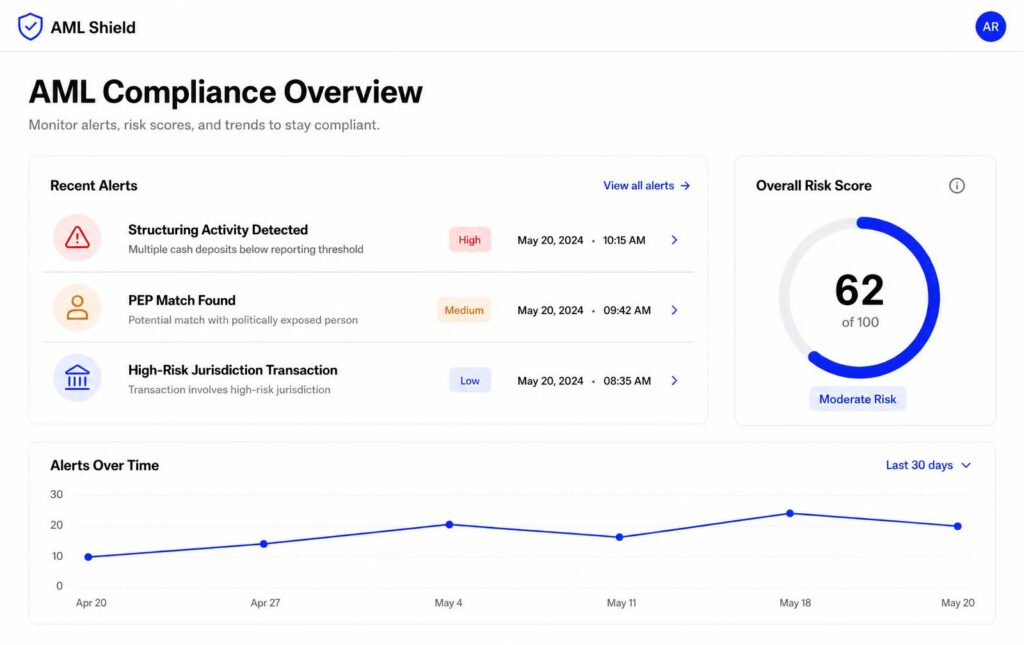Click the Low severity badge
Viewport: 1024px width, 645px height.
(470, 381)
